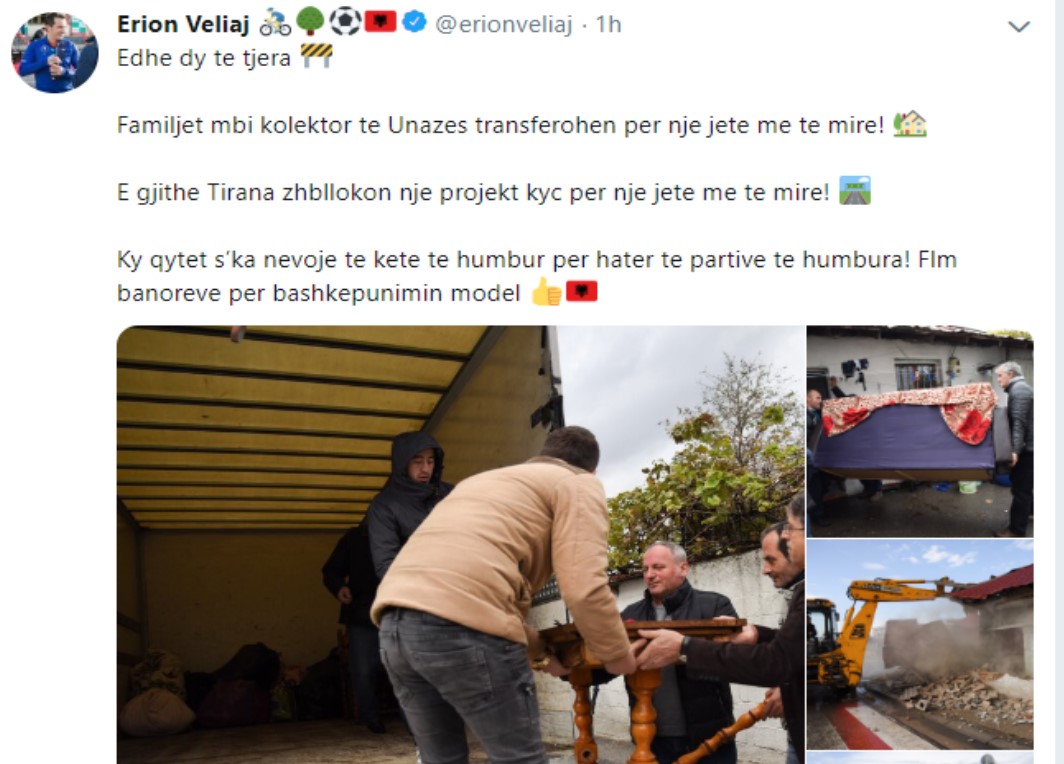Open the sofa carrying photo
The image size is (1064, 764).
[x=919, y=431]
